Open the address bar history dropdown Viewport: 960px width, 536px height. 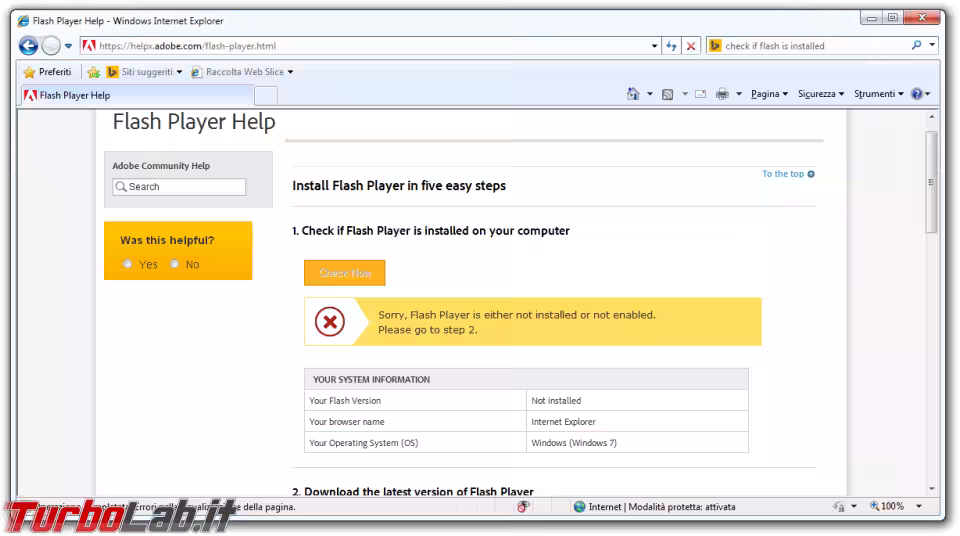[655, 46]
